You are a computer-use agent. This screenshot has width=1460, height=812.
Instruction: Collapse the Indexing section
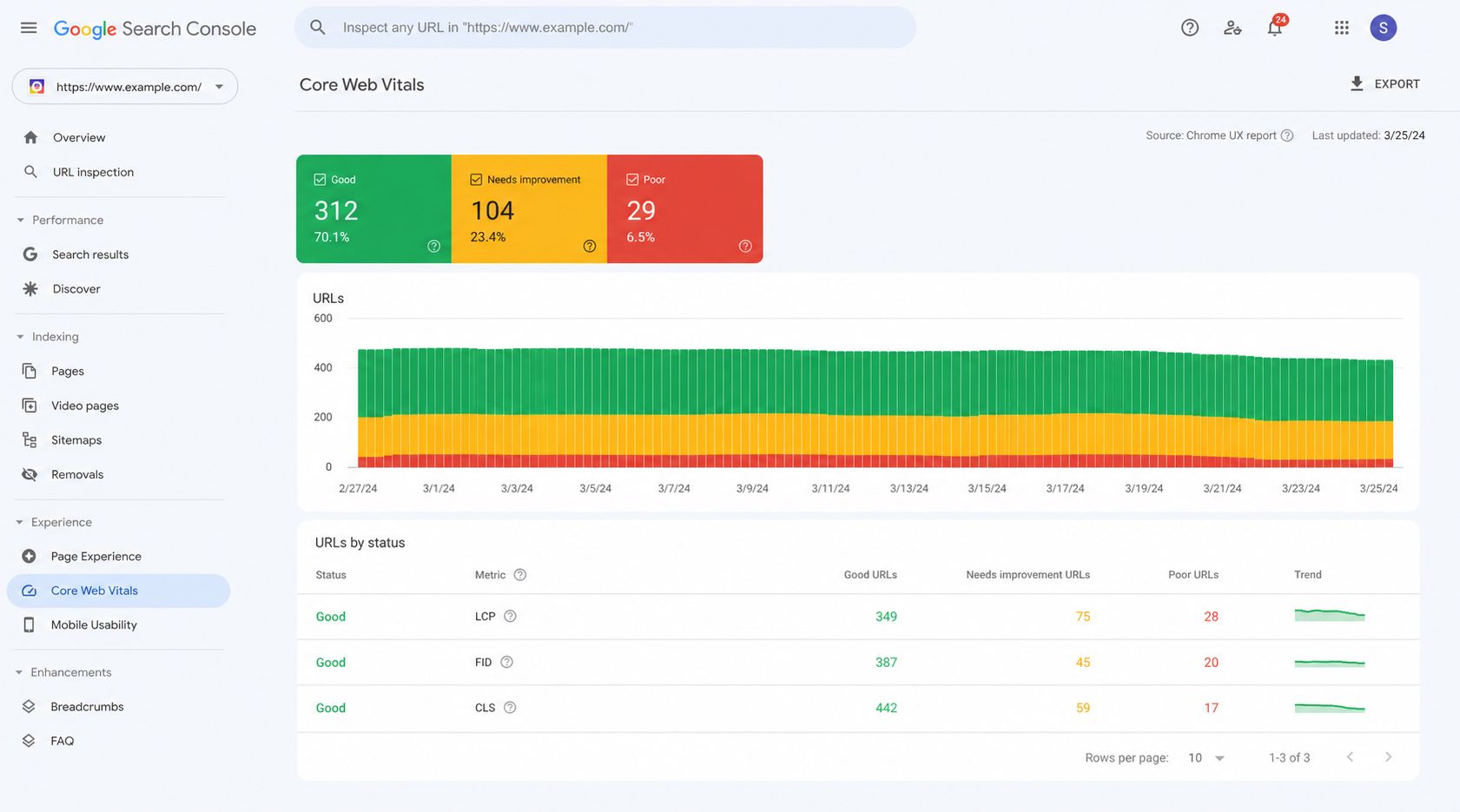(x=20, y=337)
